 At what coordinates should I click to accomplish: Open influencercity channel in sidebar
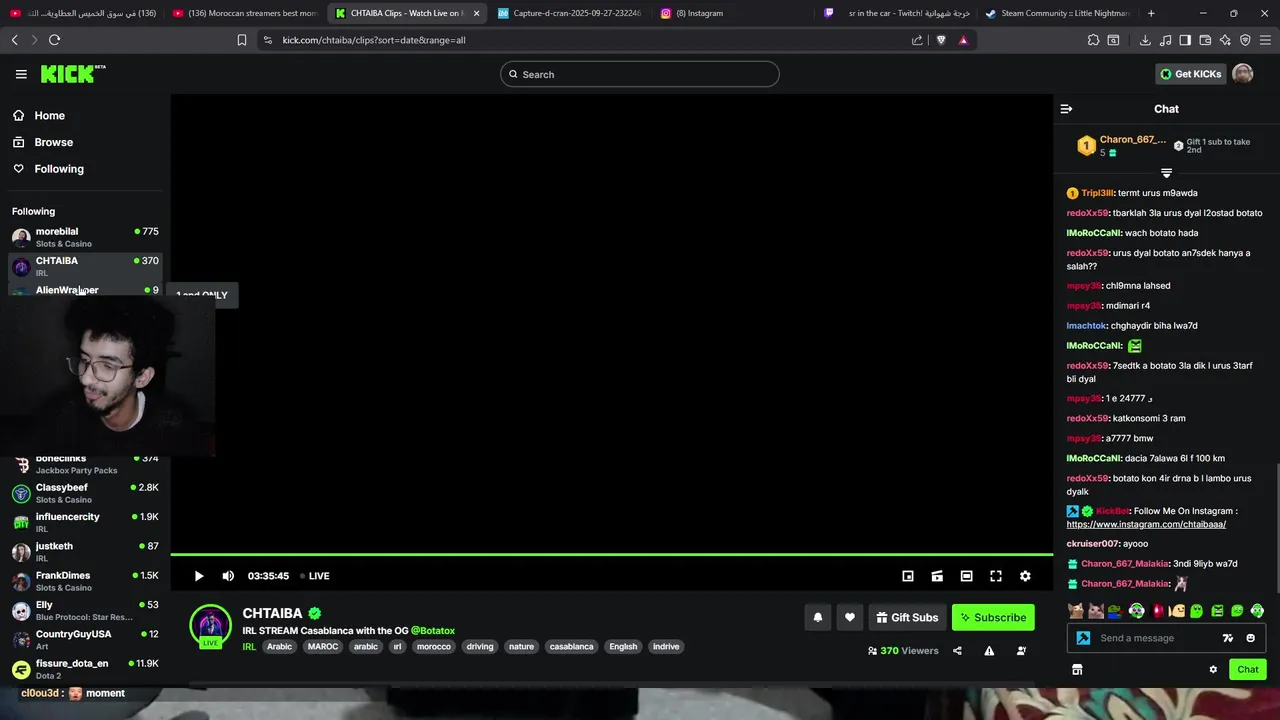[85, 522]
